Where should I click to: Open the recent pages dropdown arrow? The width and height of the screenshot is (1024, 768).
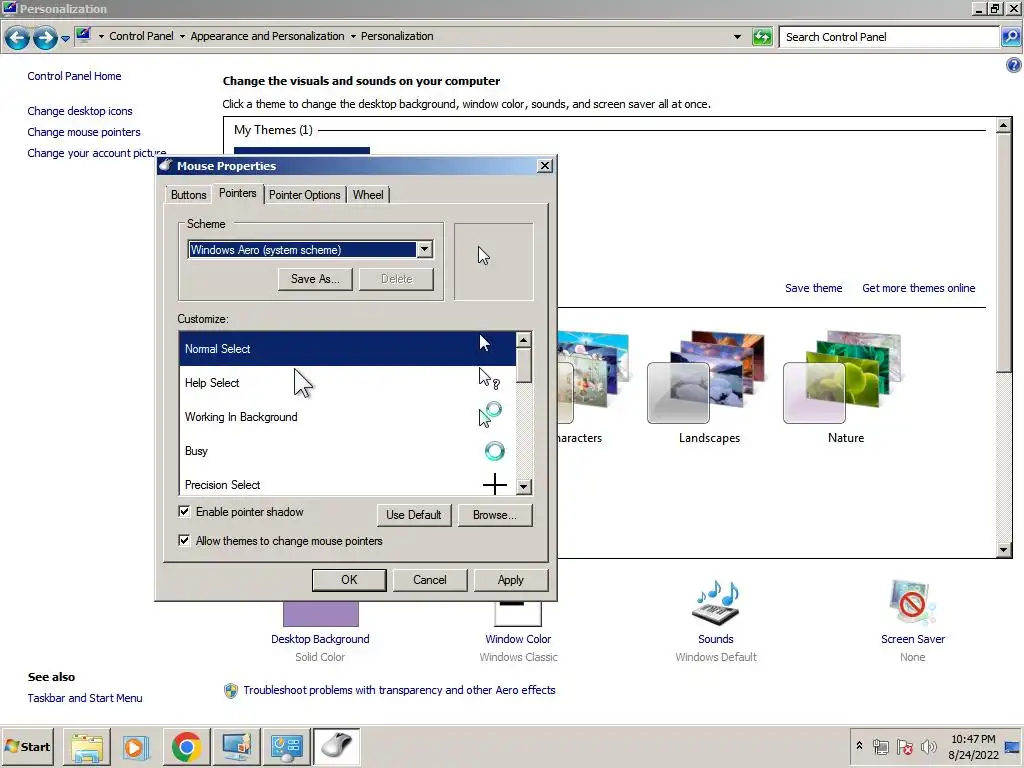pos(65,39)
